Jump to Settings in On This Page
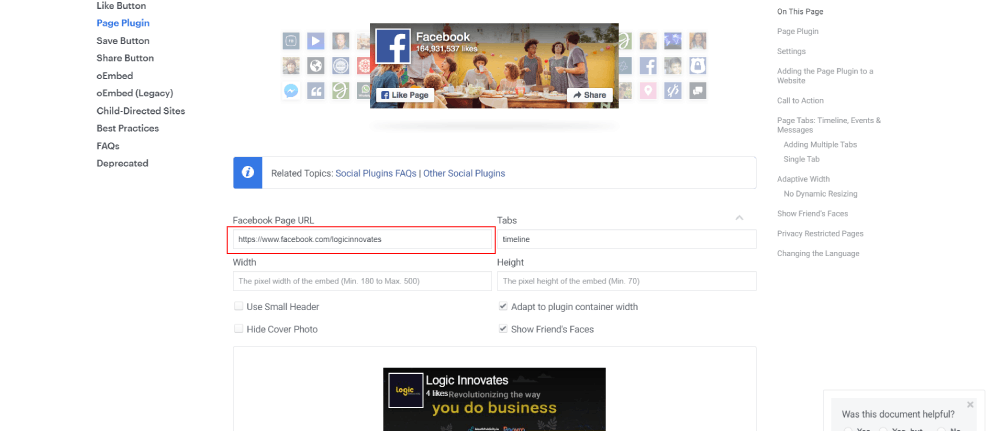This screenshot has height=431, width=991. (791, 51)
